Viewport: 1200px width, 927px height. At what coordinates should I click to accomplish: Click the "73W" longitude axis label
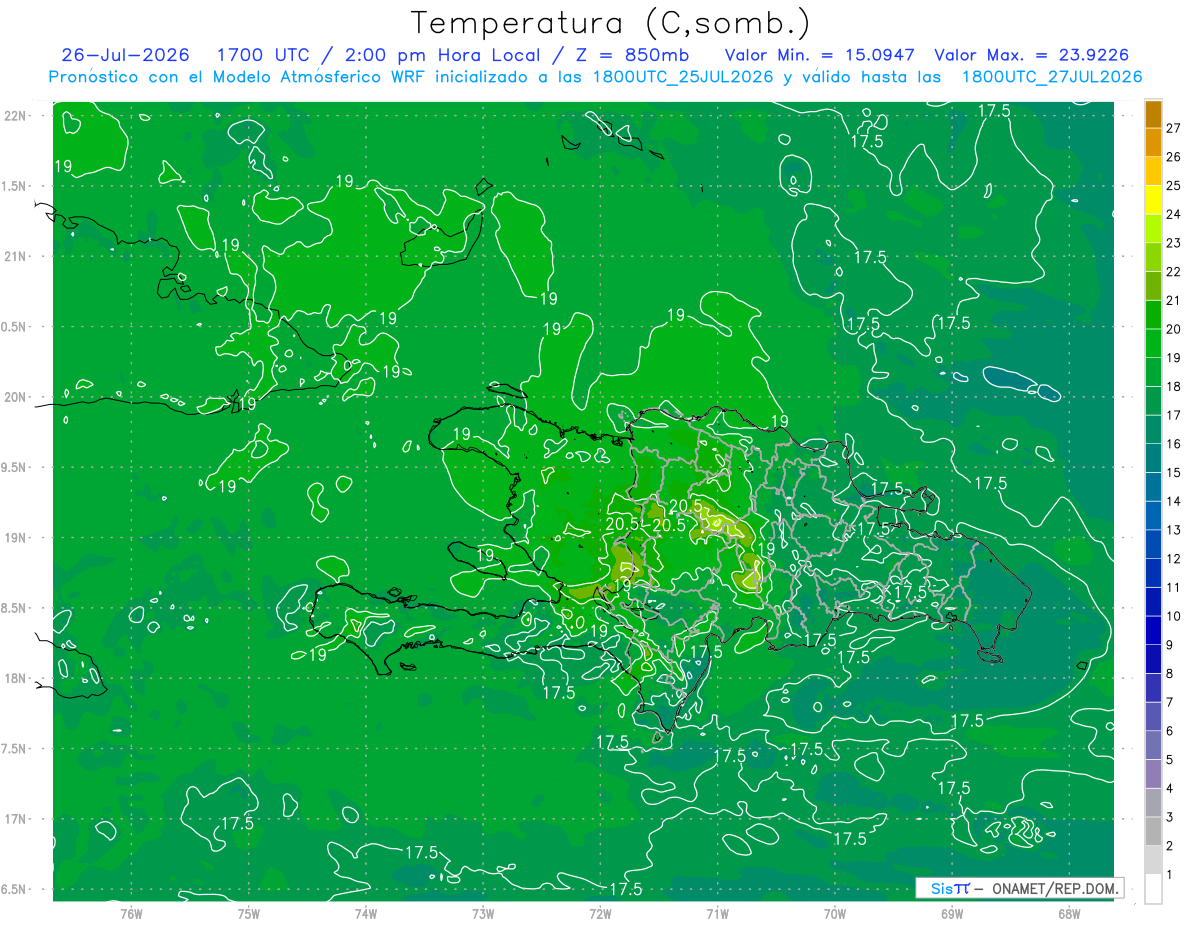click(x=483, y=913)
